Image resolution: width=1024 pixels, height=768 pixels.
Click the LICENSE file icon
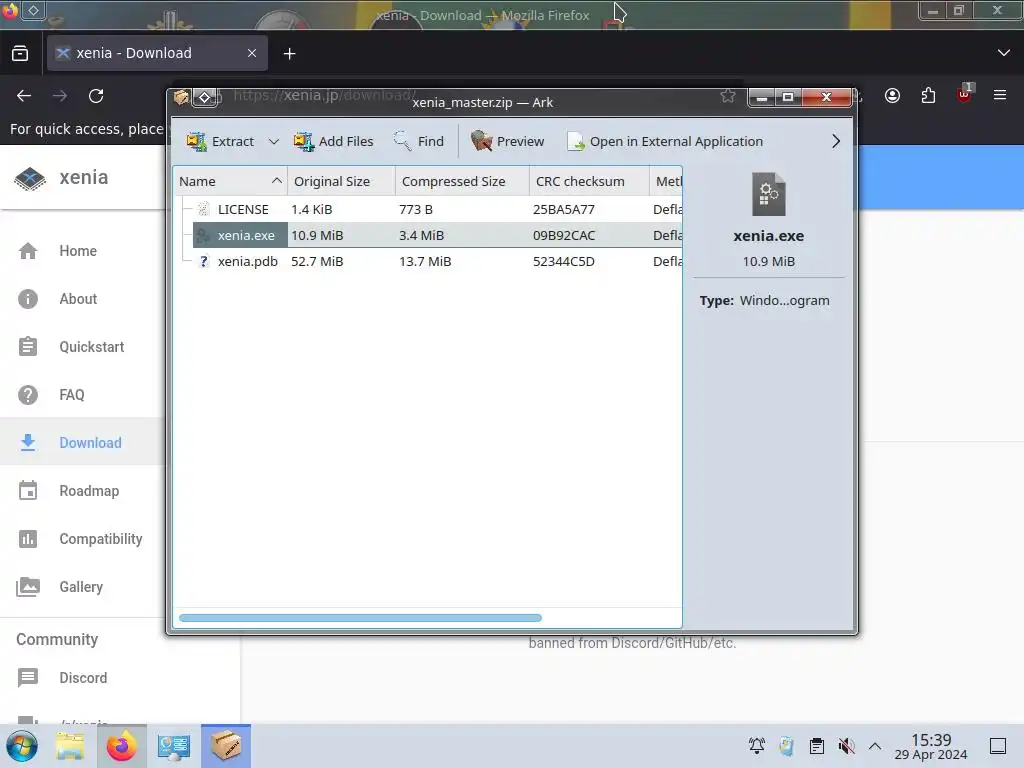coord(204,210)
